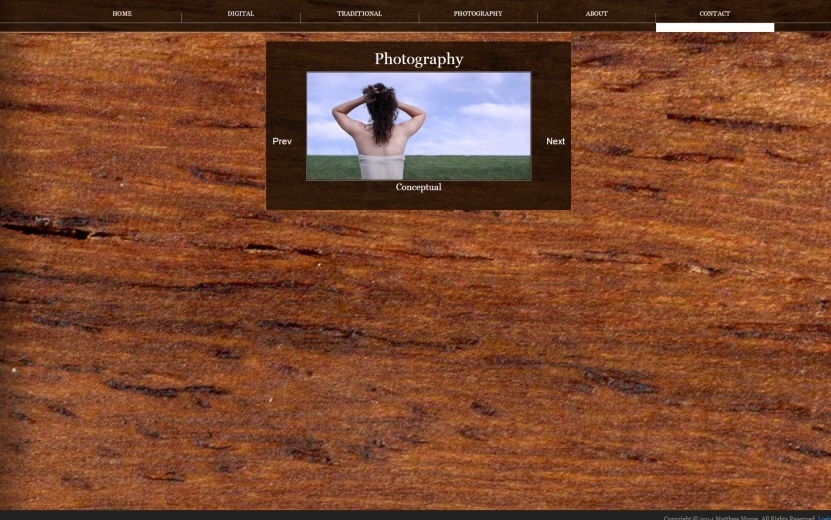Select Traditional in the navigation bar
The width and height of the screenshot is (831, 520).
coord(359,14)
